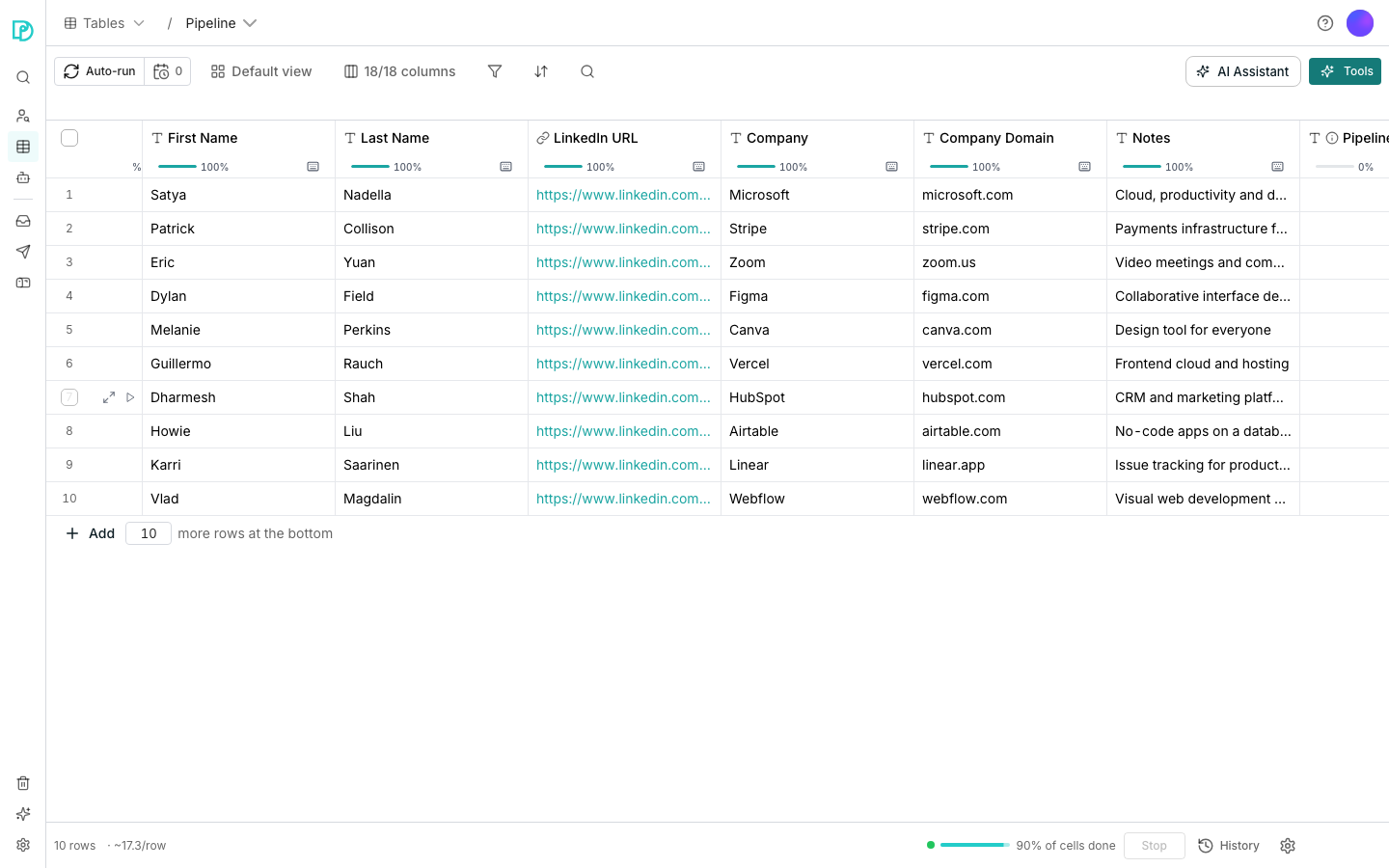Select the Tables sidebar icon
The width and height of the screenshot is (1389, 868).
point(23,147)
